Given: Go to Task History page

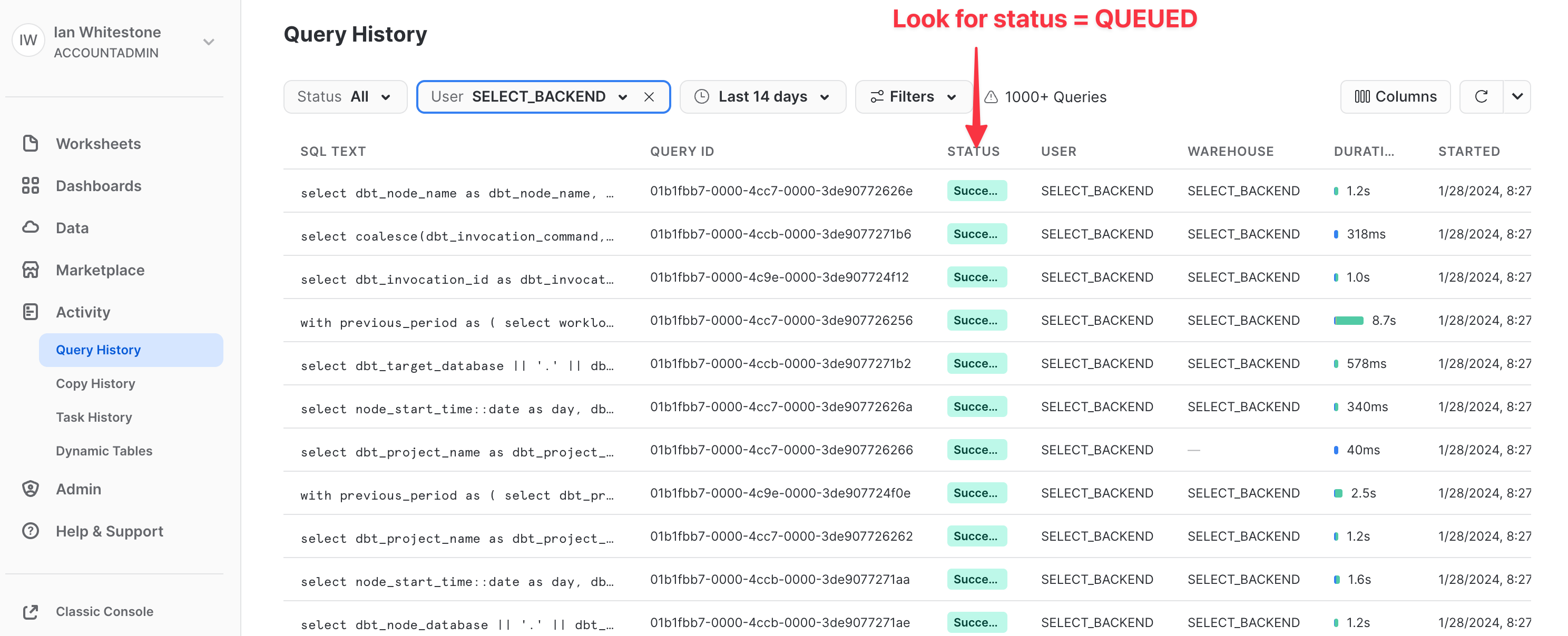Looking at the screenshot, I should (94, 417).
